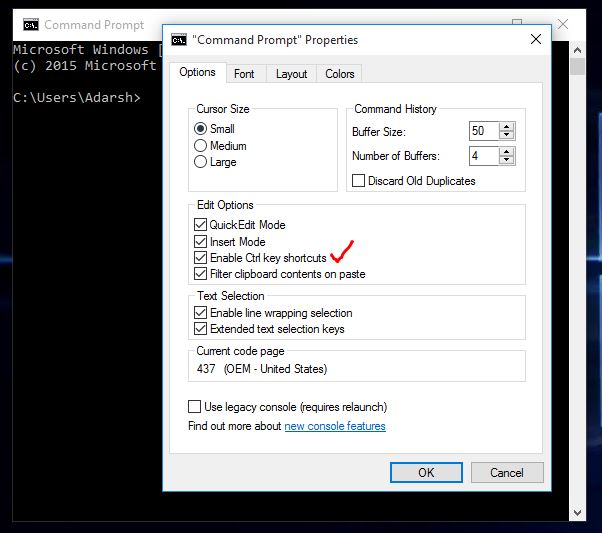Image resolution: width=602 pixels, height=533 pixels.
Task: Check Use legacy console option
Action: [195, 407]
